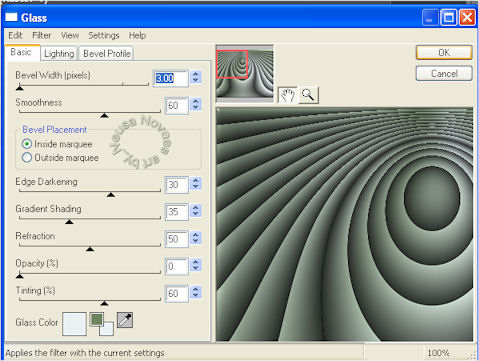This screenshot has width=479, height=361.
Task: Select the hand pan tool
Action: pyautogui.click(x=288, y=95)
